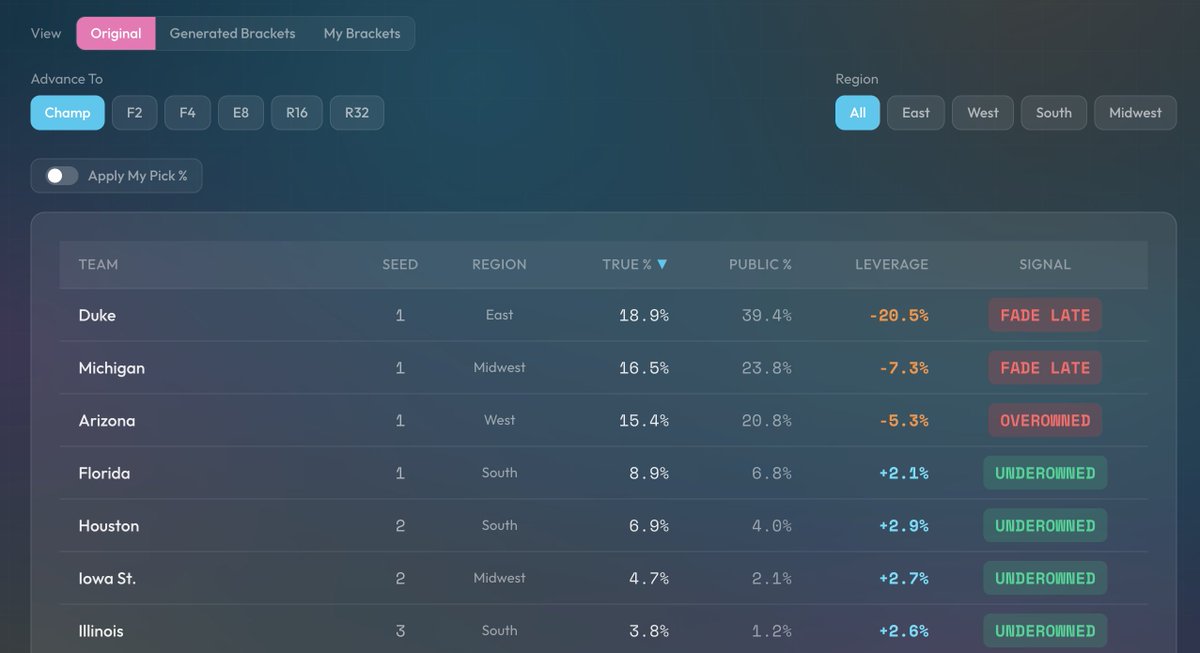Image resolution: width=1200 pixels, height=653 pixels.
Task: Click Illinois's +2.6% leverage value
Action: pyautogui.click(x=903, y=631)
